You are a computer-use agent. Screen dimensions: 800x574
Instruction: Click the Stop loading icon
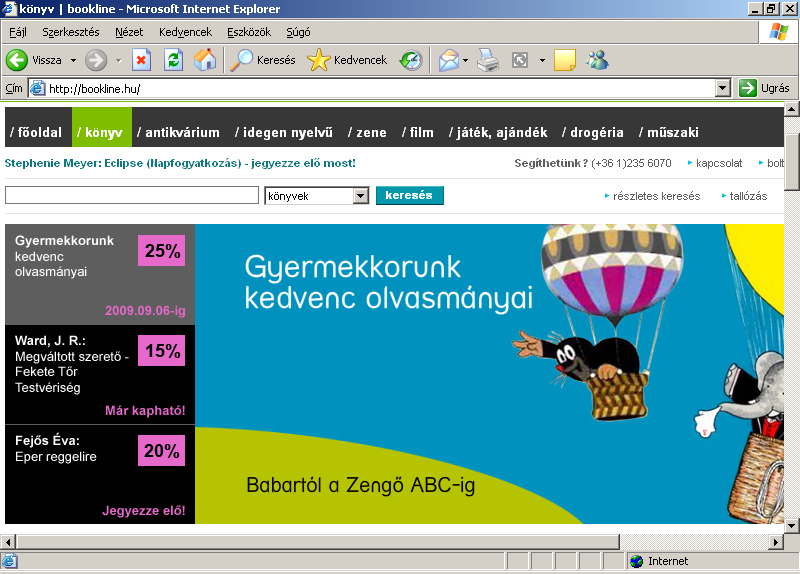tap(141, 60)
